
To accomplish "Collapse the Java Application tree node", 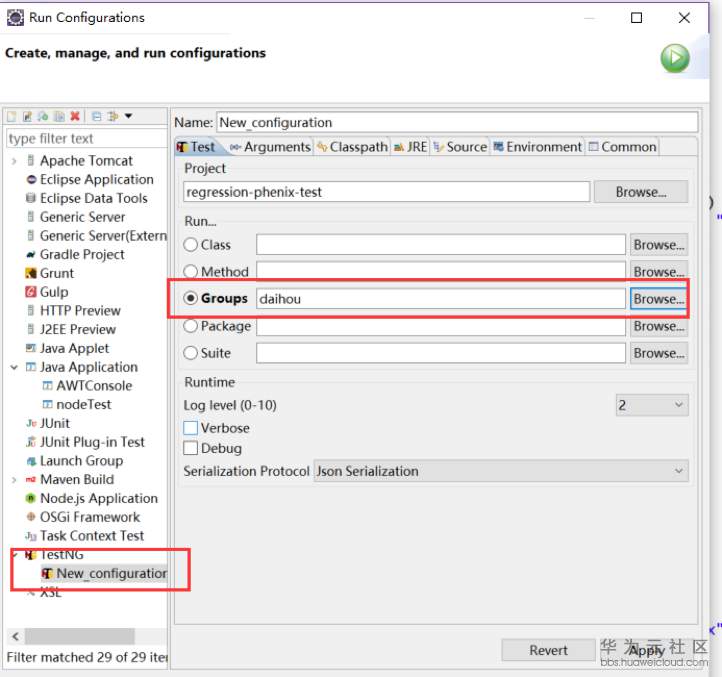I will (14, 367).
